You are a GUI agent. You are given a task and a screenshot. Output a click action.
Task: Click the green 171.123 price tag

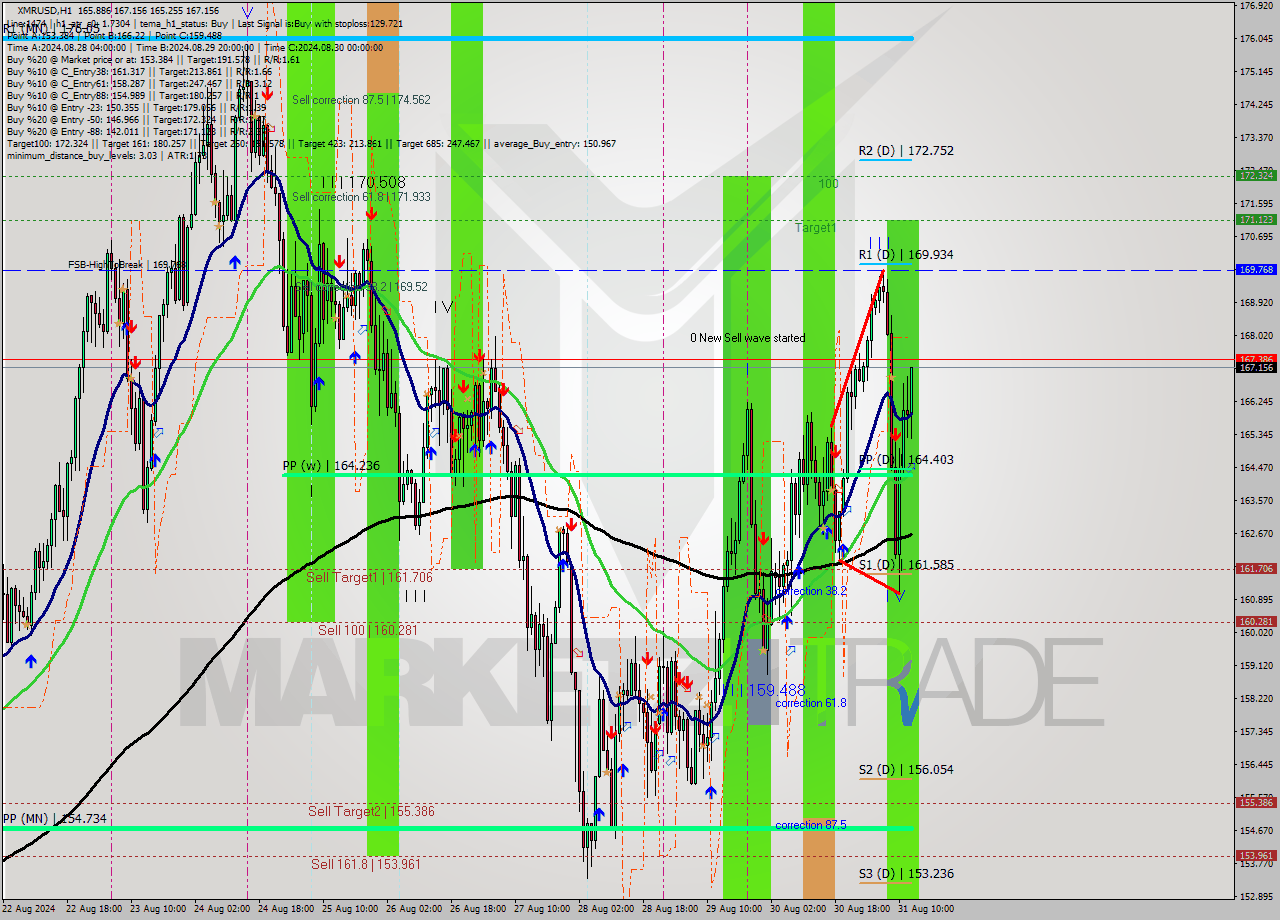[1256, 219]
